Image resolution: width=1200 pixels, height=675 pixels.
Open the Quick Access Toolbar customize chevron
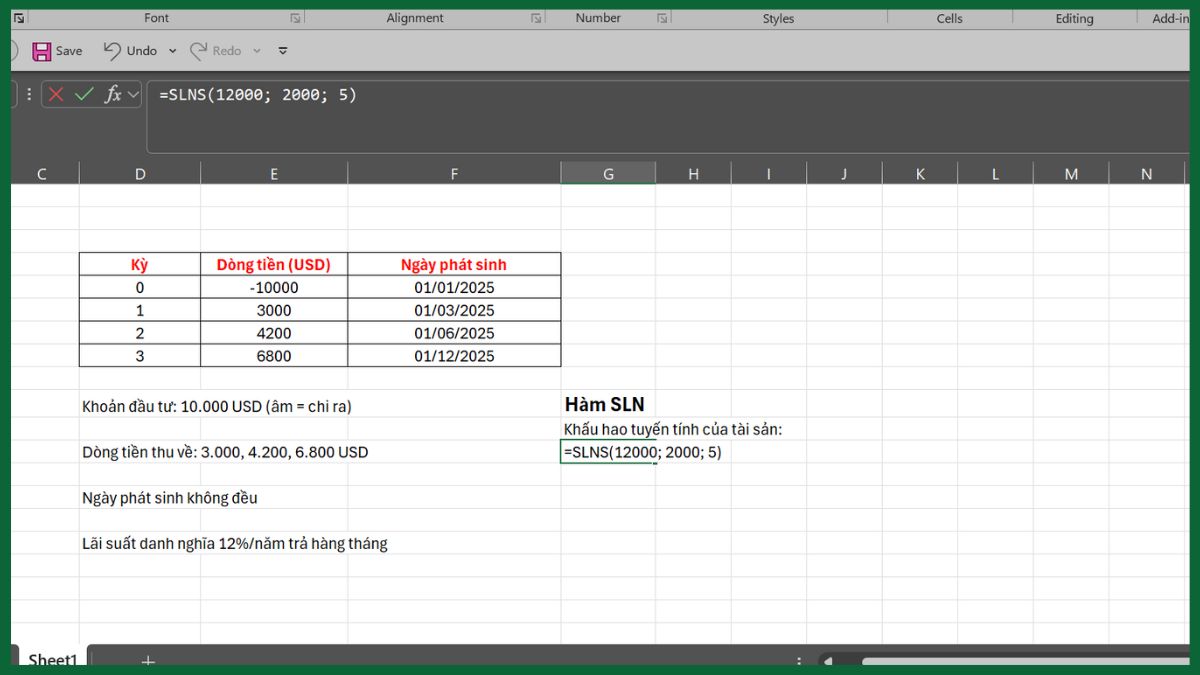coord(283,50)
